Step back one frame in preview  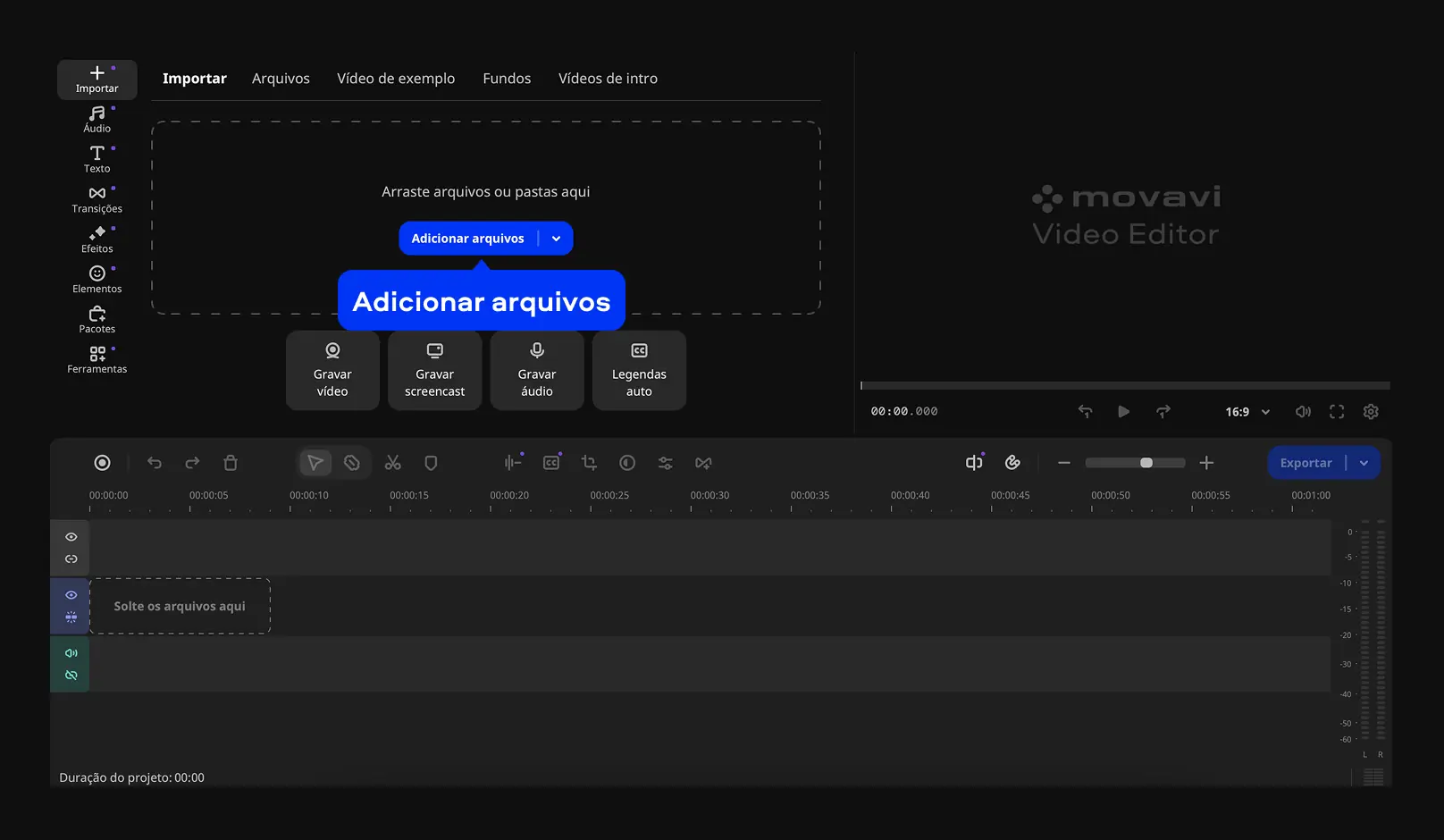(x=1085, y=412)
